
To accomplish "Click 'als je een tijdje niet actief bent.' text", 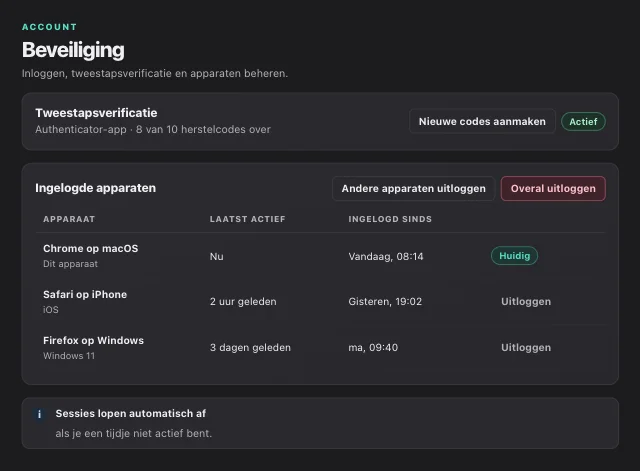I will [133, 433].
